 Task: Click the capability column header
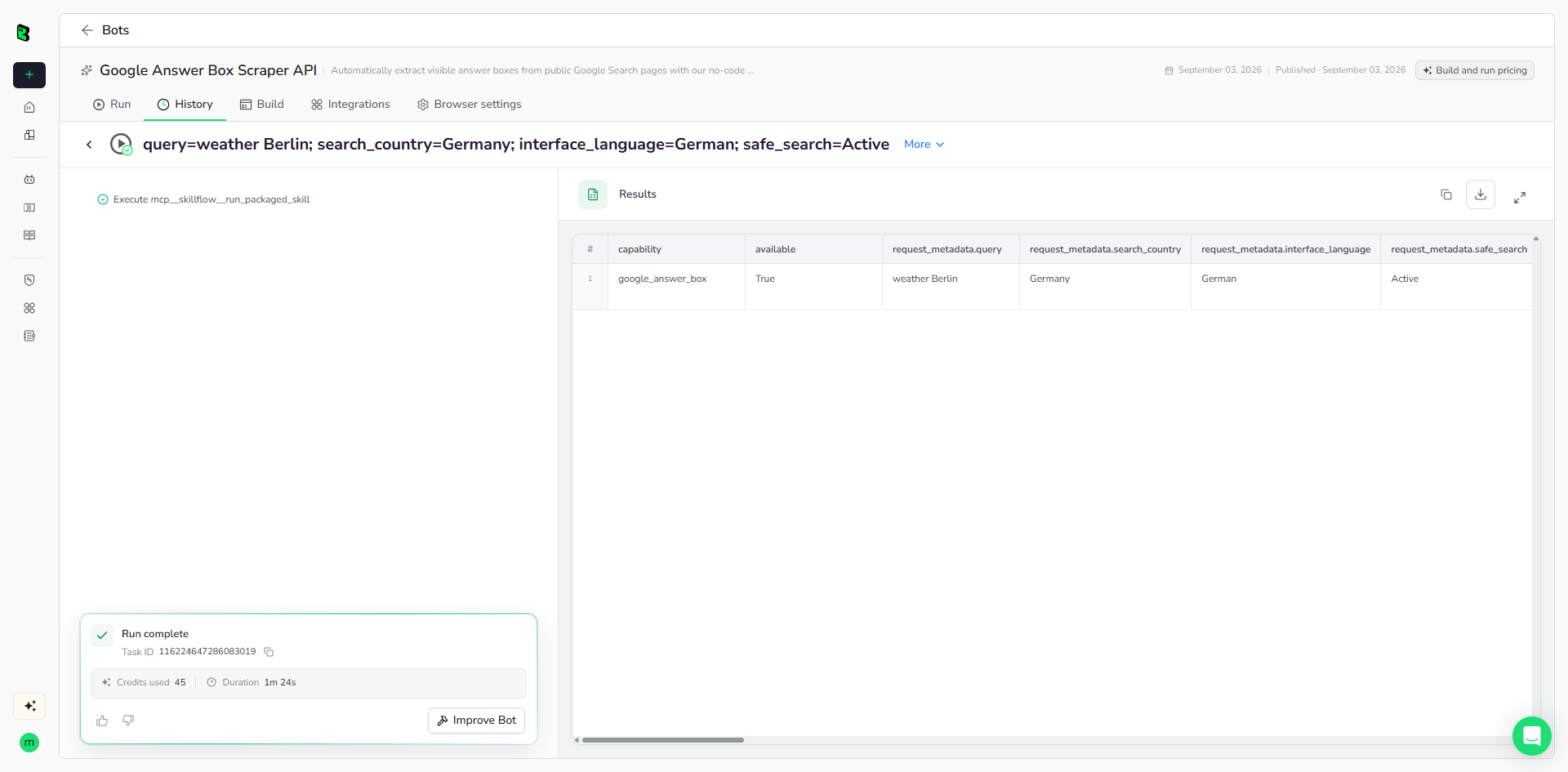tap(676, 249)
